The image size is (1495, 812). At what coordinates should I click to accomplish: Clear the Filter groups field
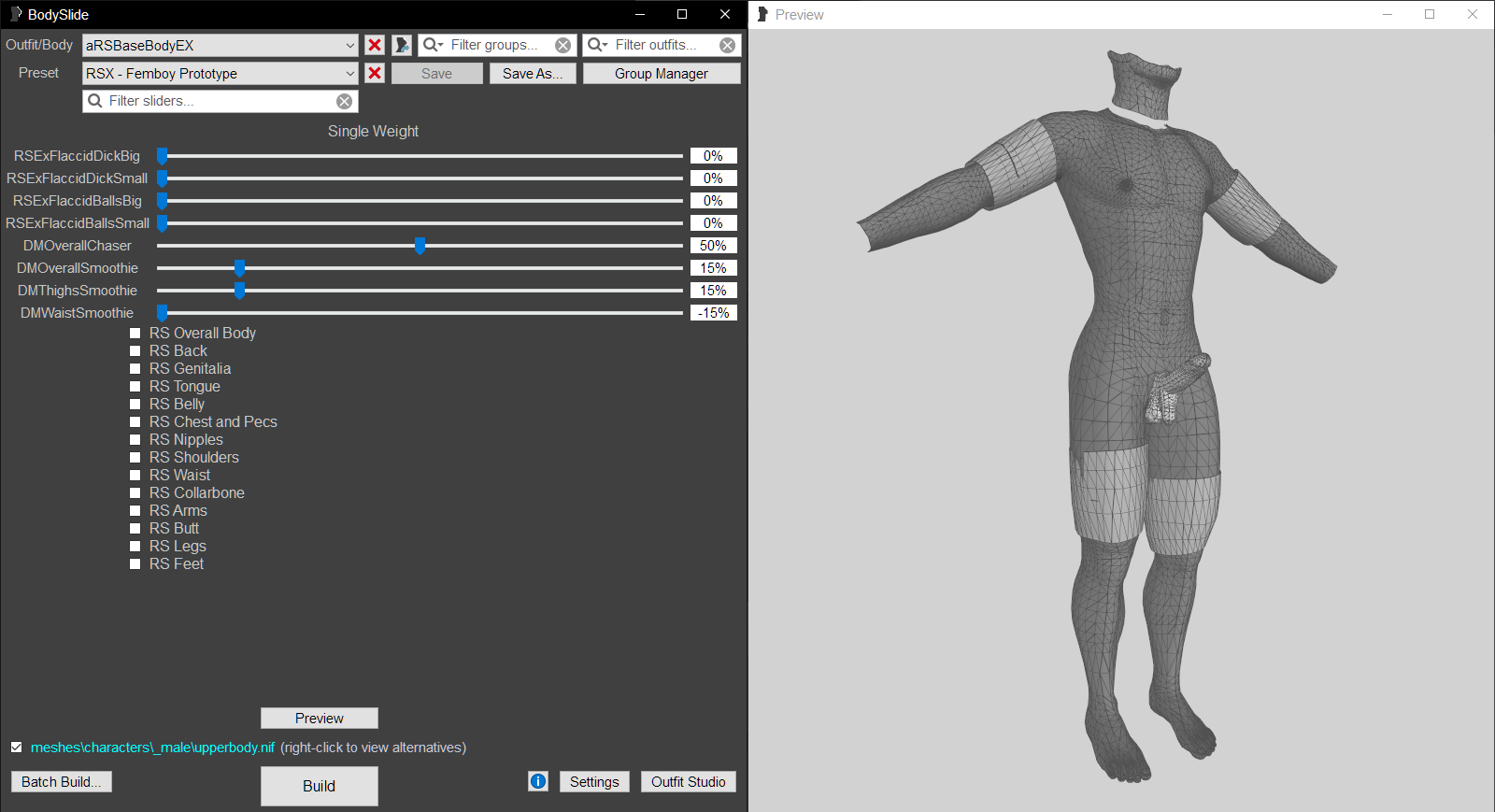[562, 45]
